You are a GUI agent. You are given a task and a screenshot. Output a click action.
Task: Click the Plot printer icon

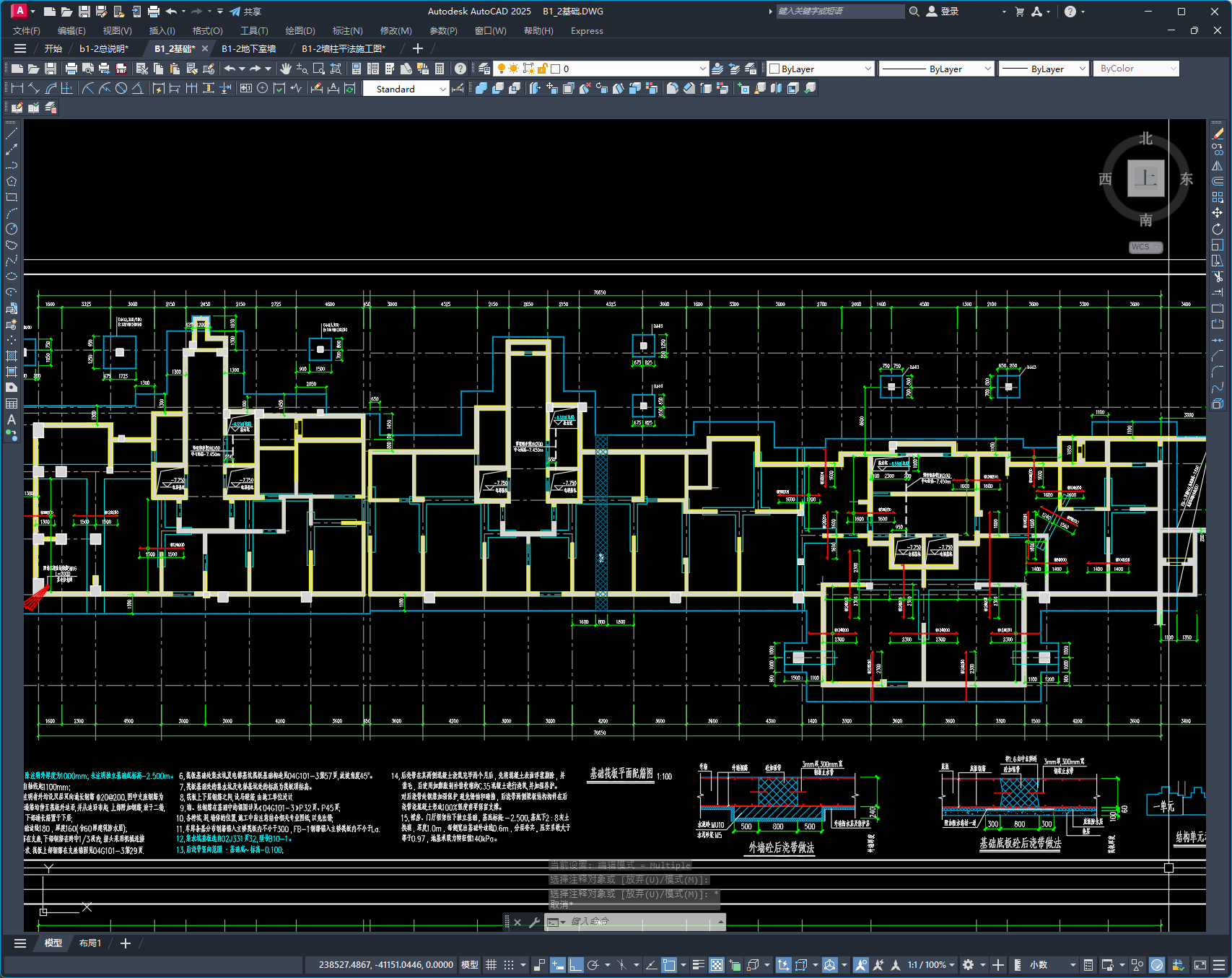[71, 69]
